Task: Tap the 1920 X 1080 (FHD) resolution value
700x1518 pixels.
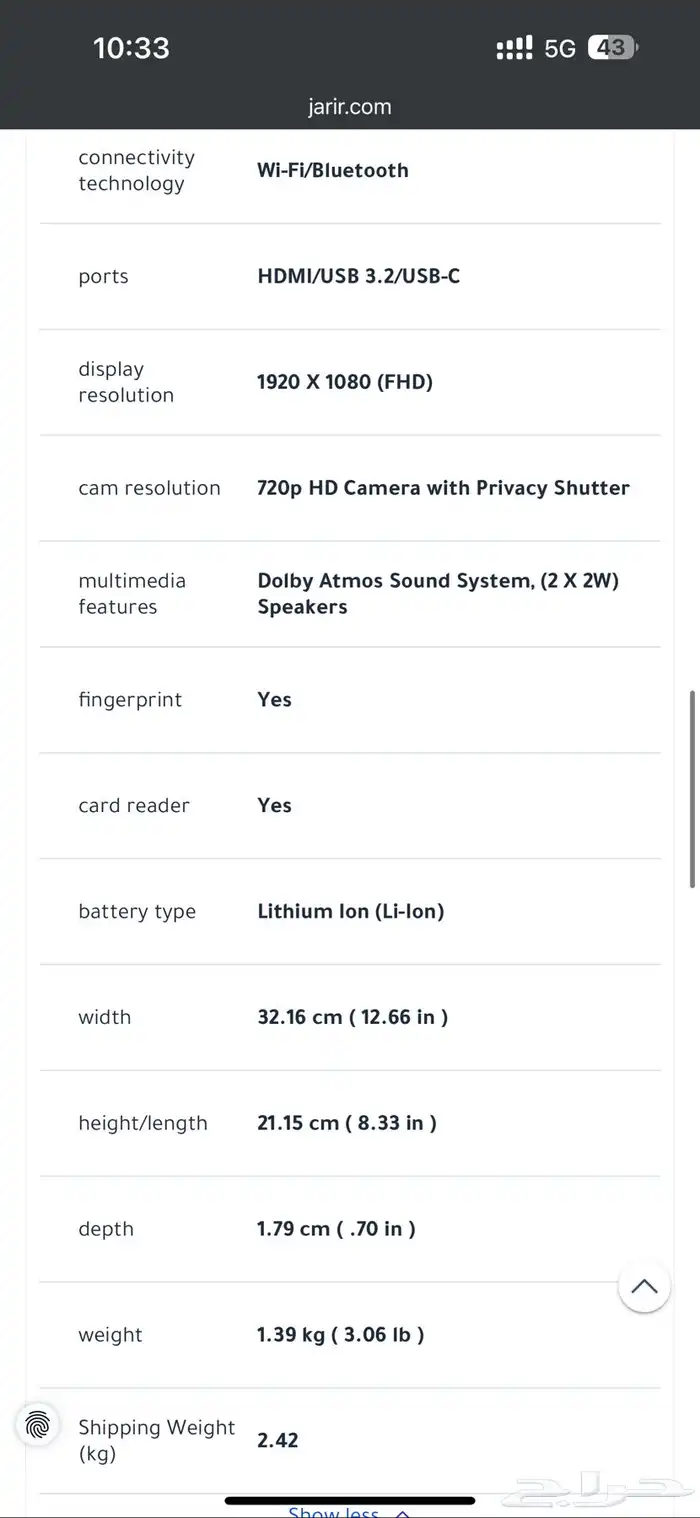Action: 344,382
